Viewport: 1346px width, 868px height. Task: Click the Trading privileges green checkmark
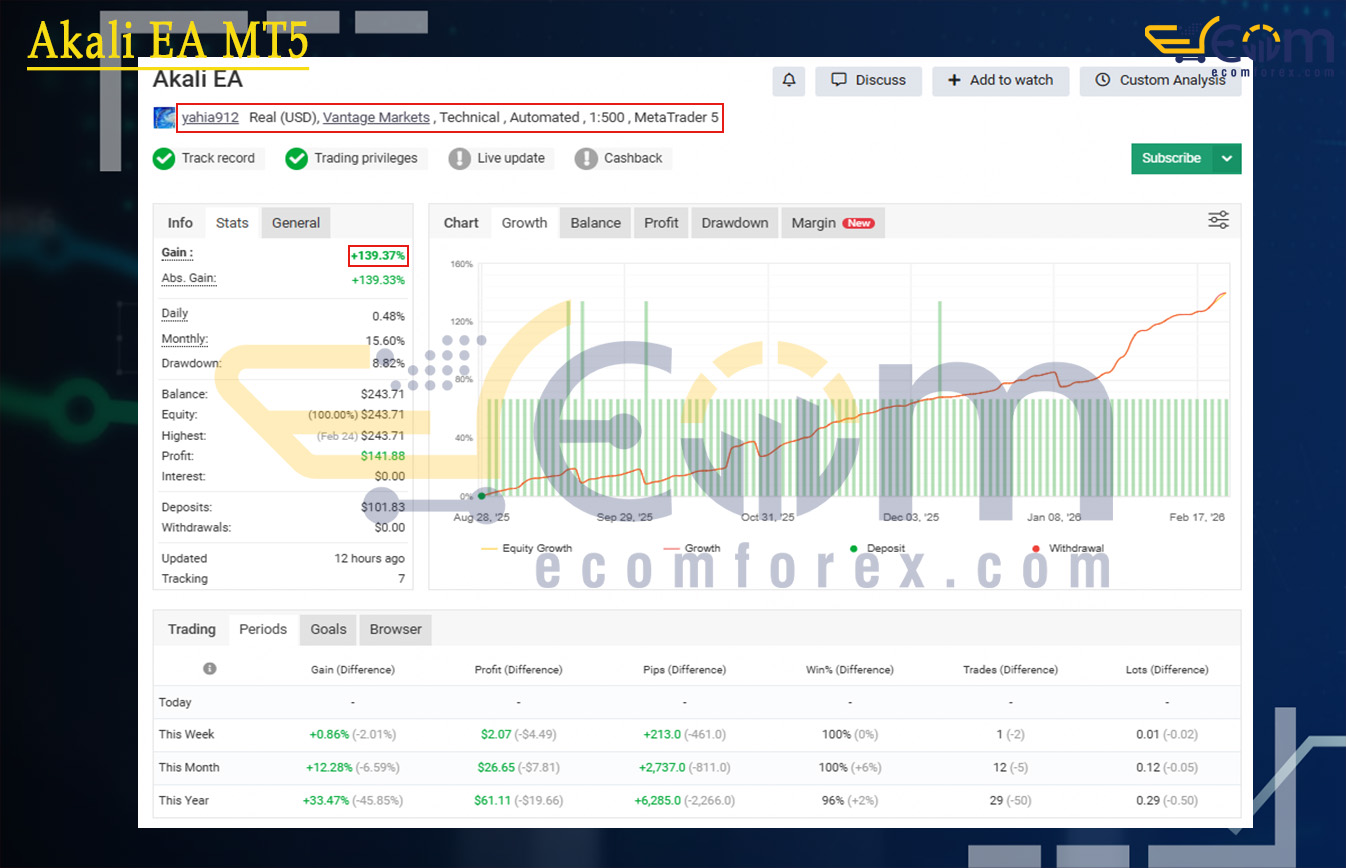point(296,159)
